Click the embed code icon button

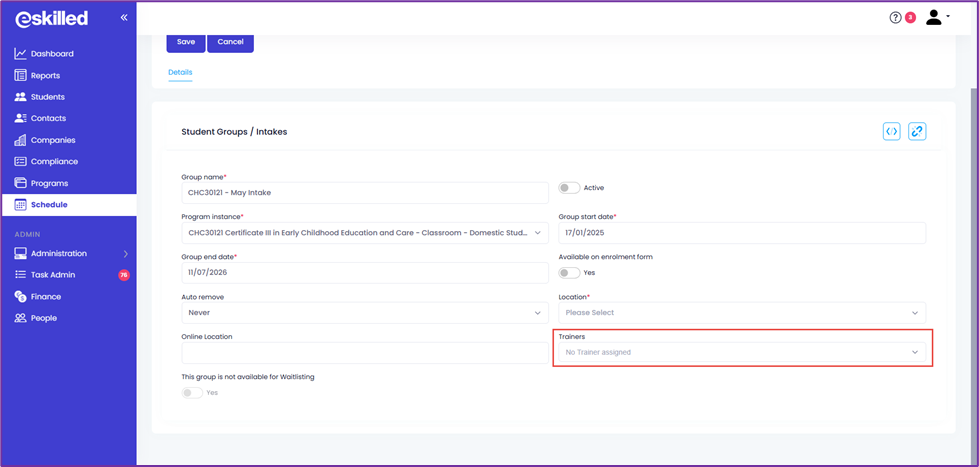(x=892, y=131)
